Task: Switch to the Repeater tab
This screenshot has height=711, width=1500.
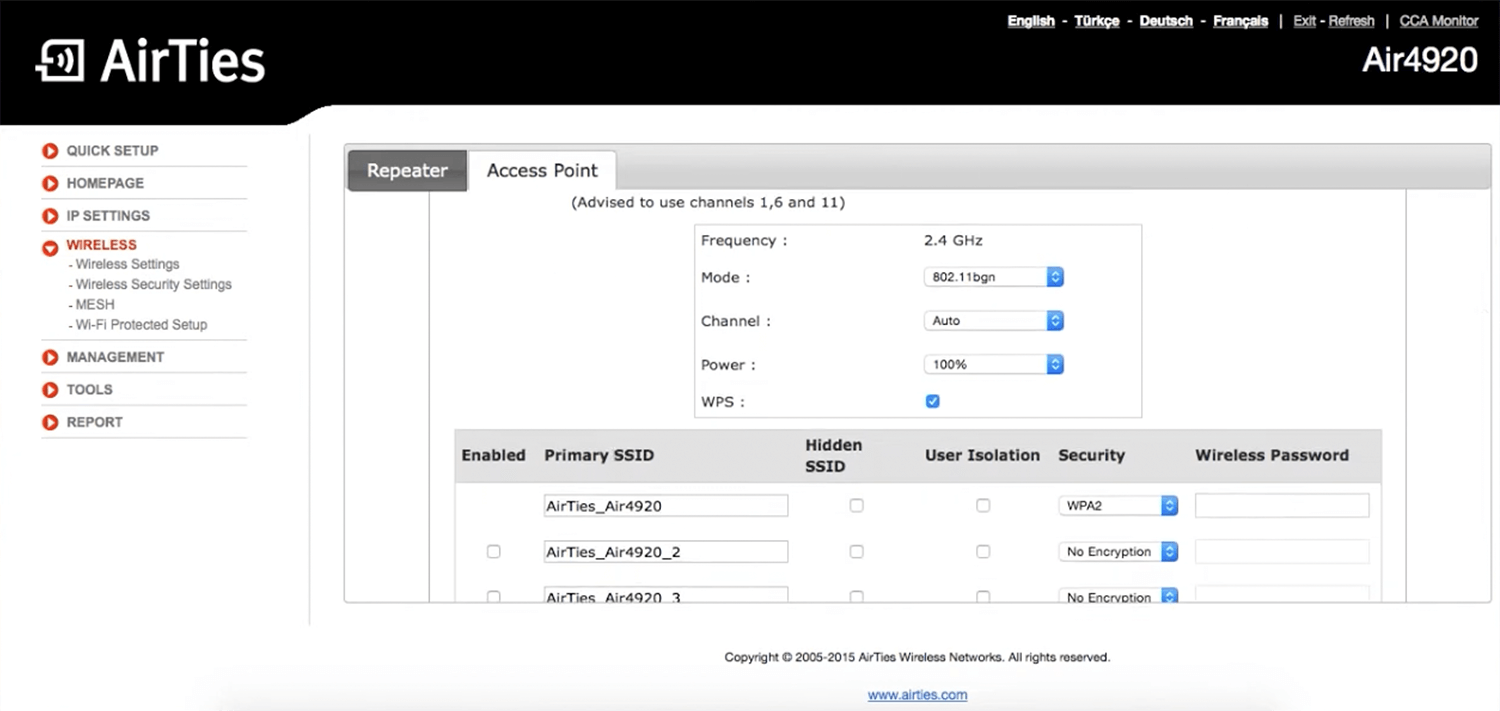Action: [407, 171]
